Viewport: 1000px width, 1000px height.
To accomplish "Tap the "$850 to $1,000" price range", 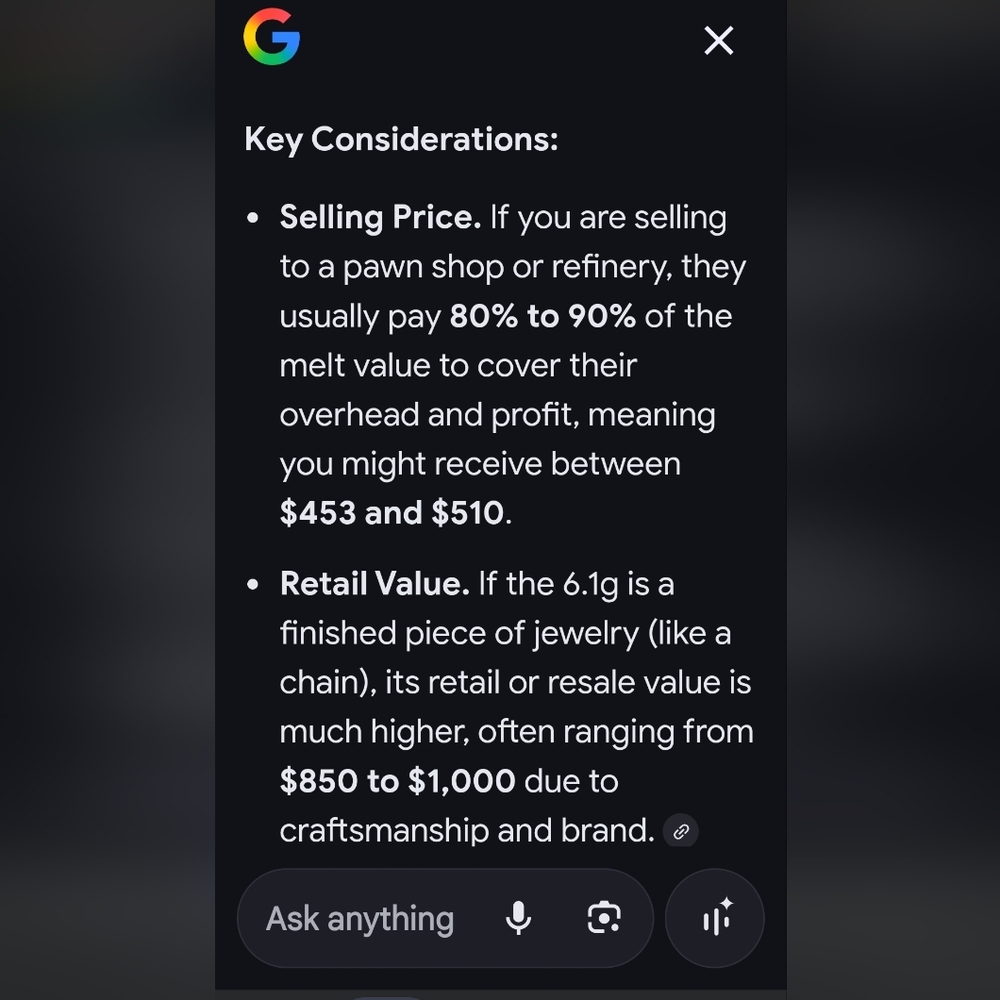I will coord(397,781).
